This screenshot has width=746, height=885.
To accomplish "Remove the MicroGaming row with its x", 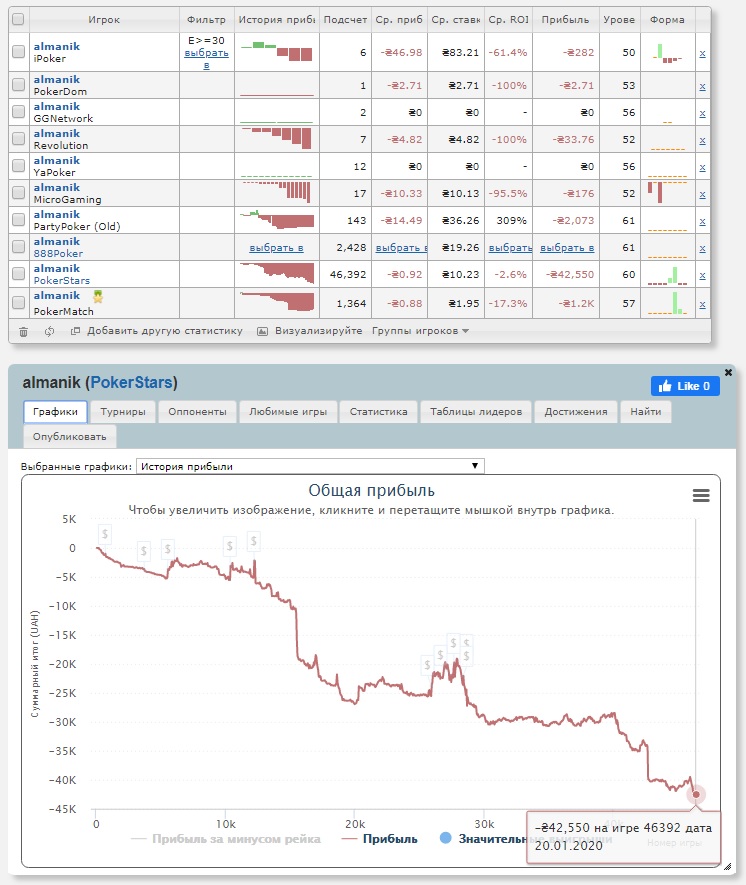I will pyautogui.click(x=703, y=195).
